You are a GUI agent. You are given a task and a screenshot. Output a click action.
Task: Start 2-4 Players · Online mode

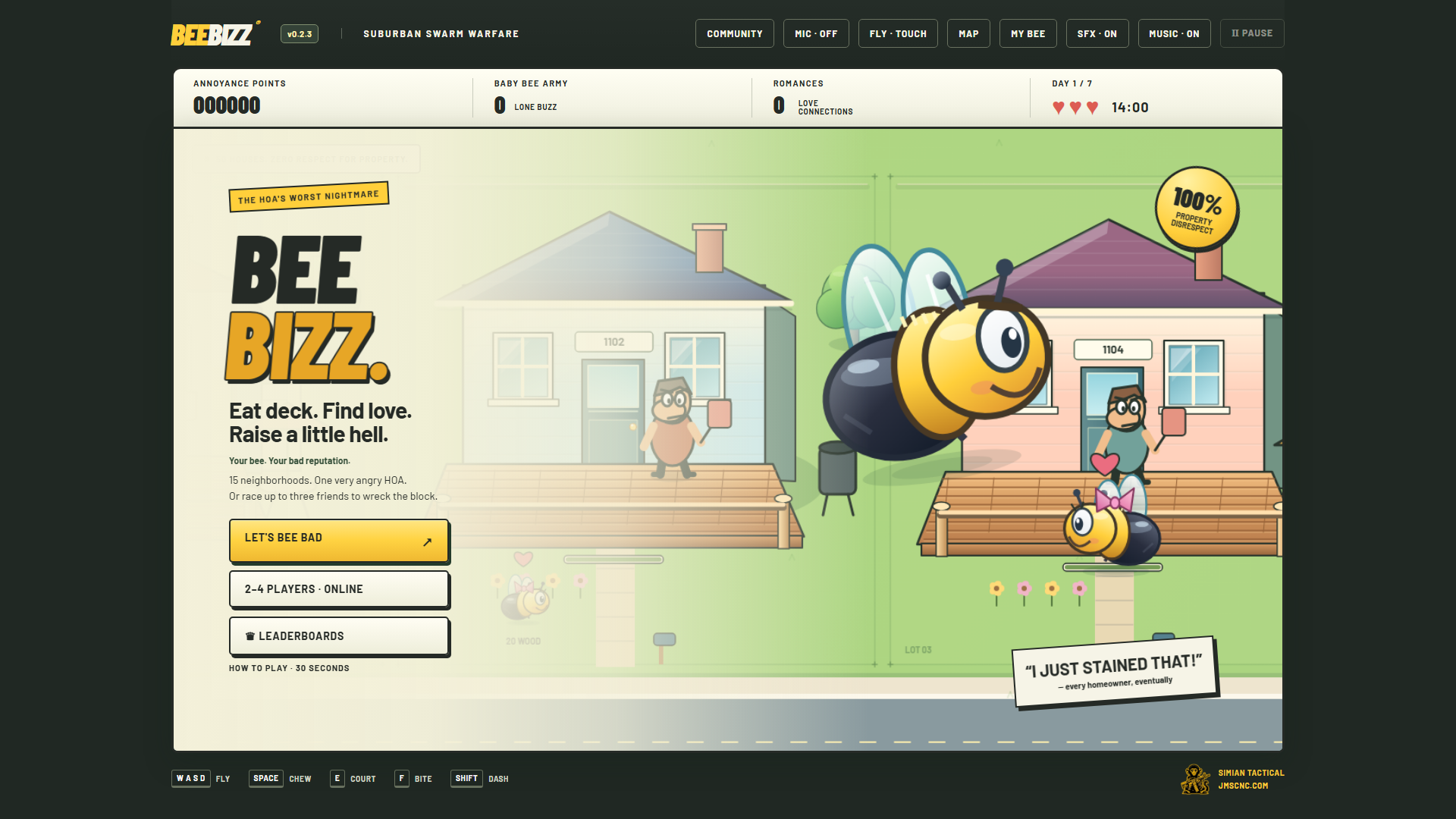pyautogui.click(x=339, y=589)
